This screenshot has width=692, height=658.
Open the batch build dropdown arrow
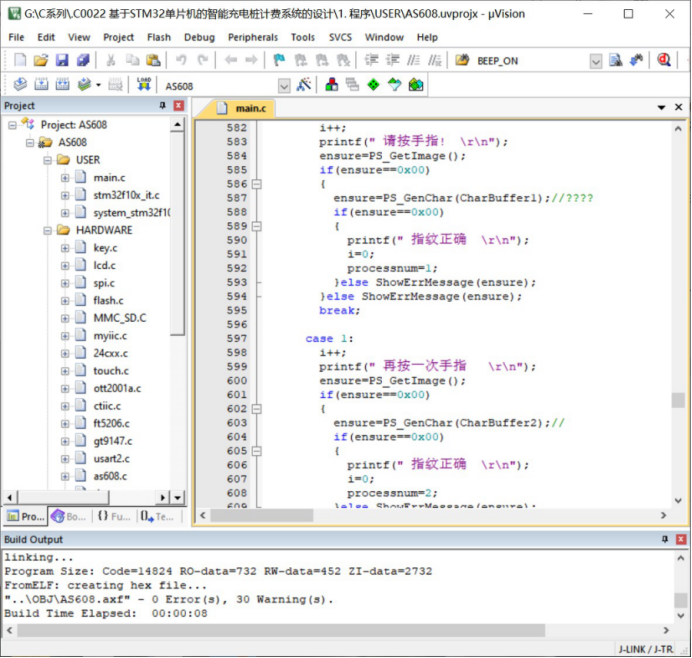point(98,85)
